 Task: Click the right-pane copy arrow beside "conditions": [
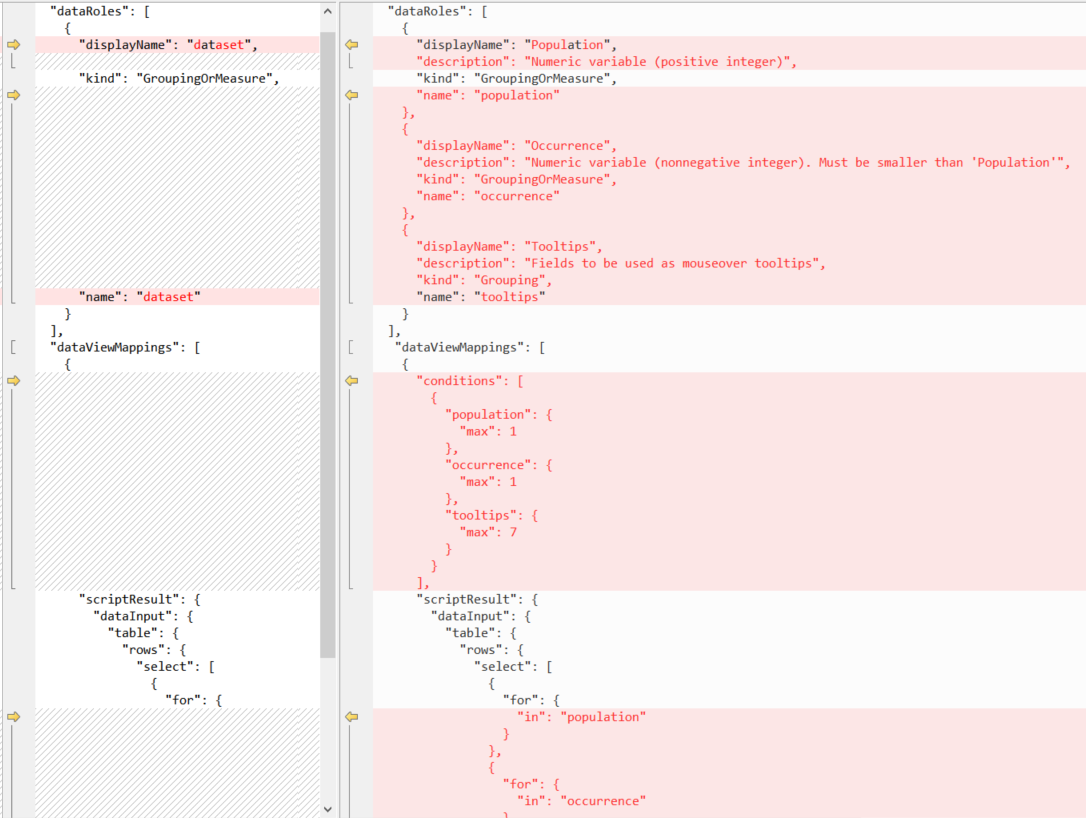click(x=352, y=381)
